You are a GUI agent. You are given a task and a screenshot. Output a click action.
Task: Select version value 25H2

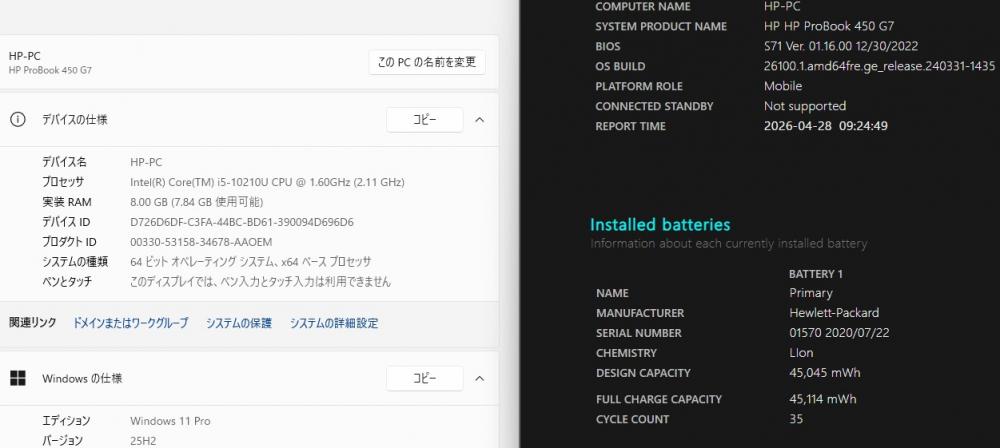[143, 441]
